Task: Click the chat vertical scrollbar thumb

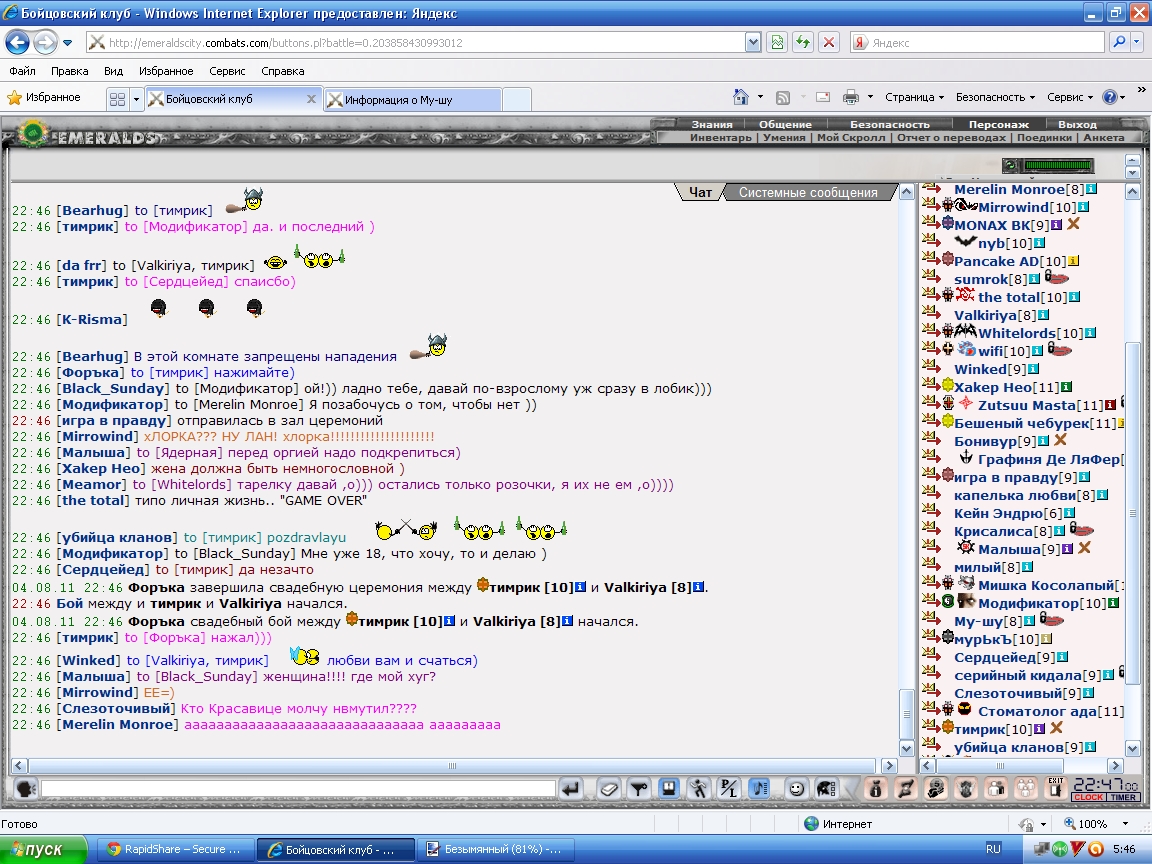Action: click(x=907, y=713)
